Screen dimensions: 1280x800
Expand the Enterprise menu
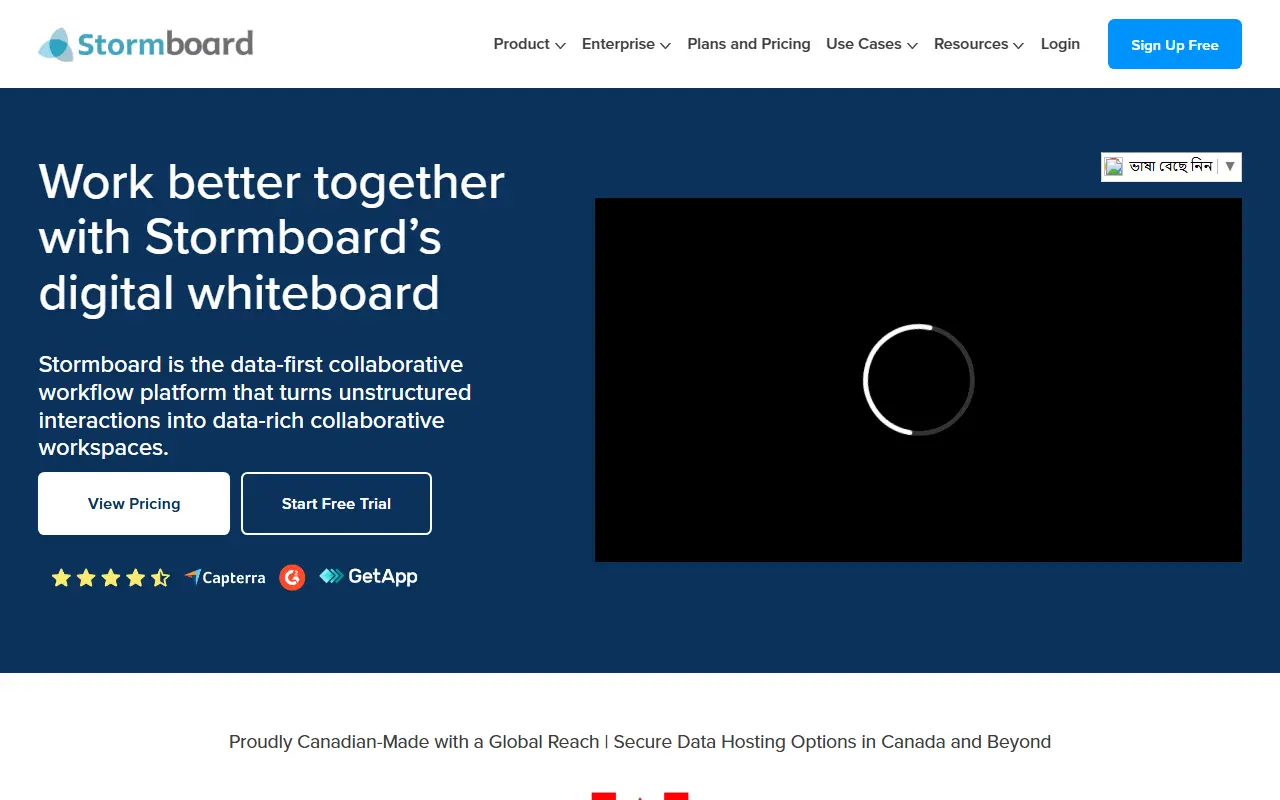[626, 44]
